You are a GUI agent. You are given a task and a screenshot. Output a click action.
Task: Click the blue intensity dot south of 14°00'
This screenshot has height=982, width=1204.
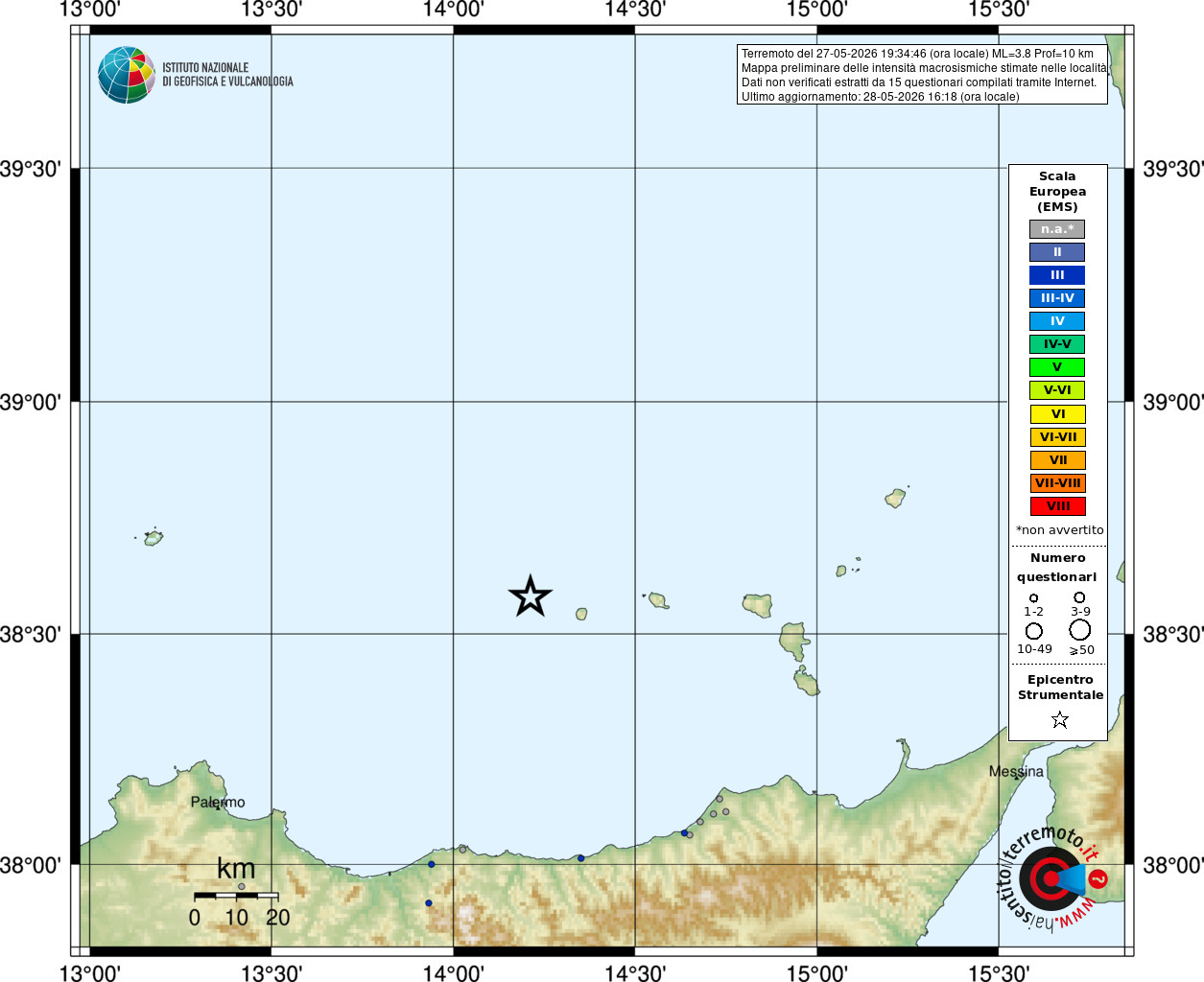tap(429, 902)
